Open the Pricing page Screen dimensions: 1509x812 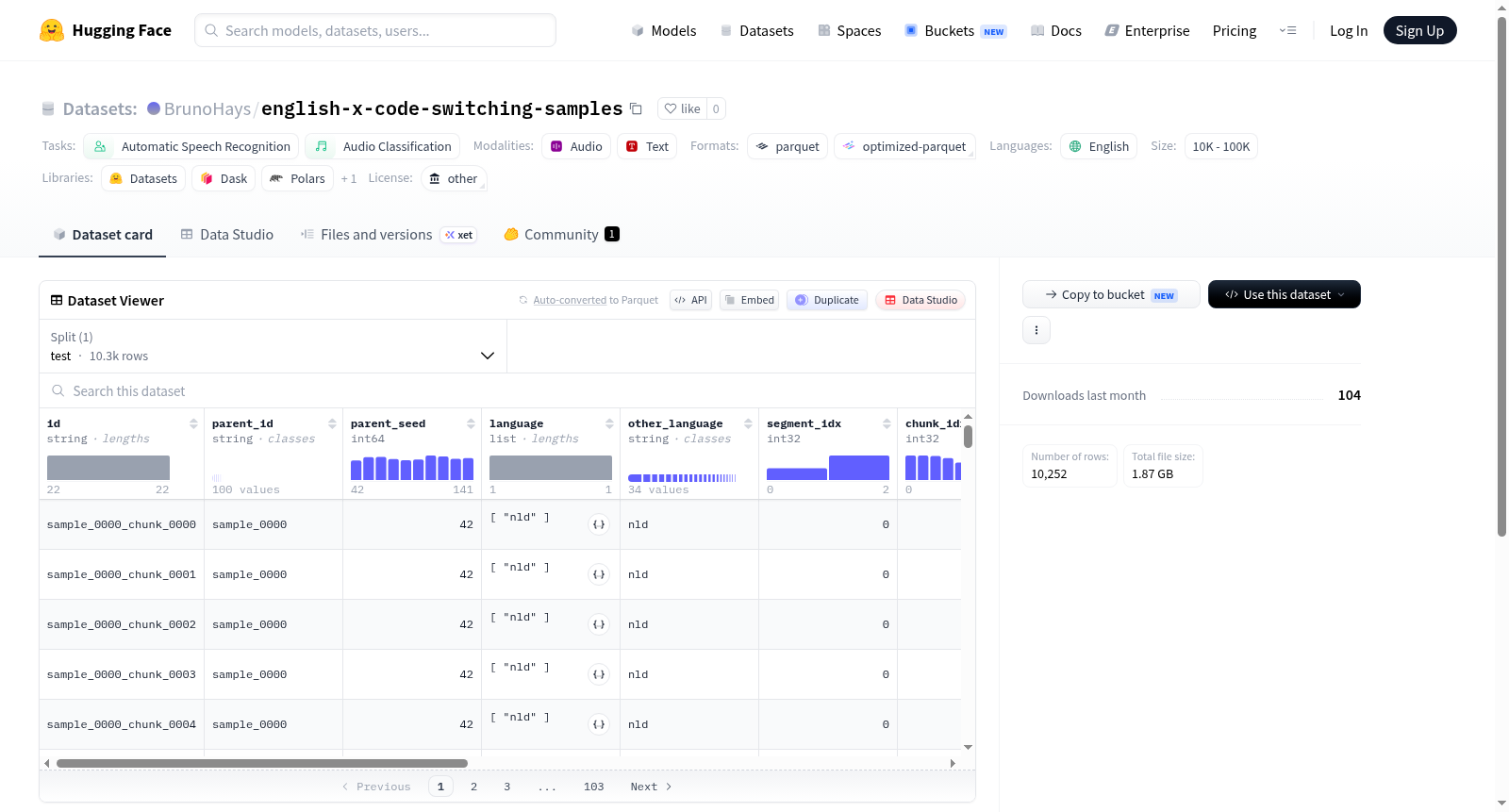click(x=1235, y=30)
